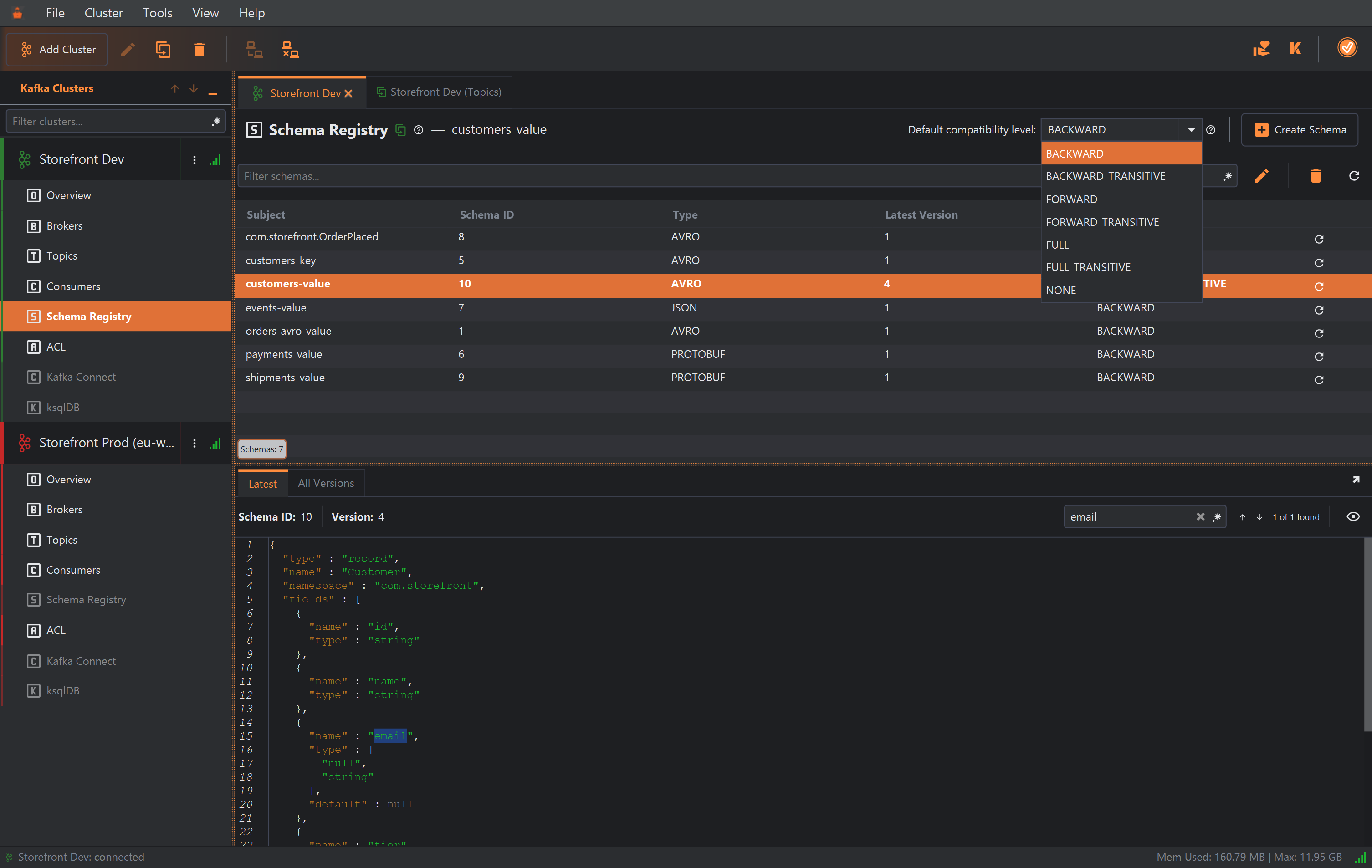Open the Cluster menu
1372x868 pixels.
(103, 13)
